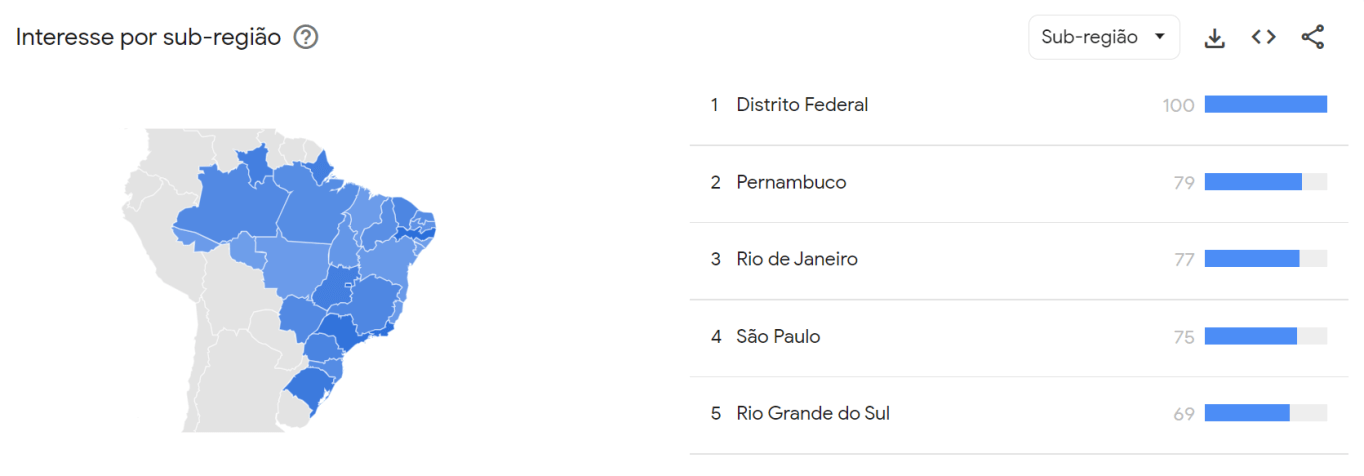This screenshot has height=476, width=1364.
Task: Click the São Paulo interest bar
Action: click(1266, 337)
